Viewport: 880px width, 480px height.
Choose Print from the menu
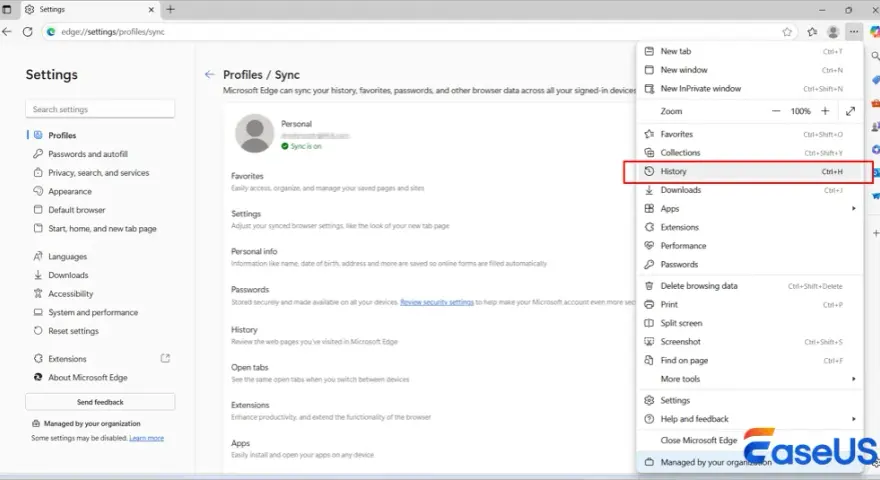pyautogui.click(x=749, y=305)
